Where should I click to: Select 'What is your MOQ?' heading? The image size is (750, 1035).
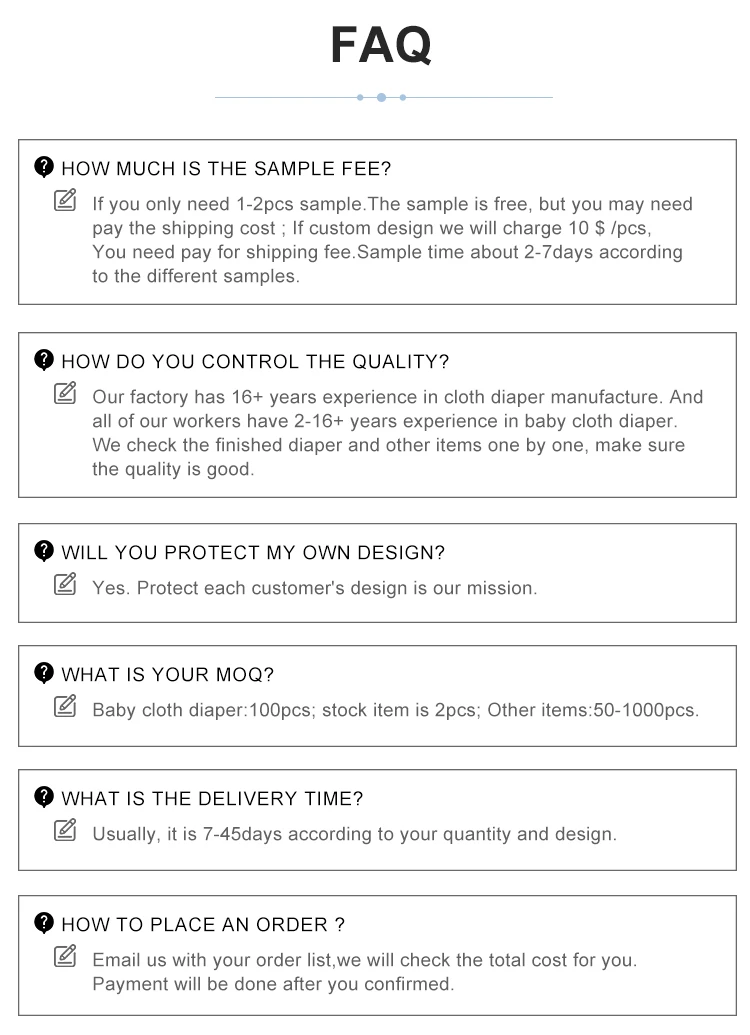point(168,675)
